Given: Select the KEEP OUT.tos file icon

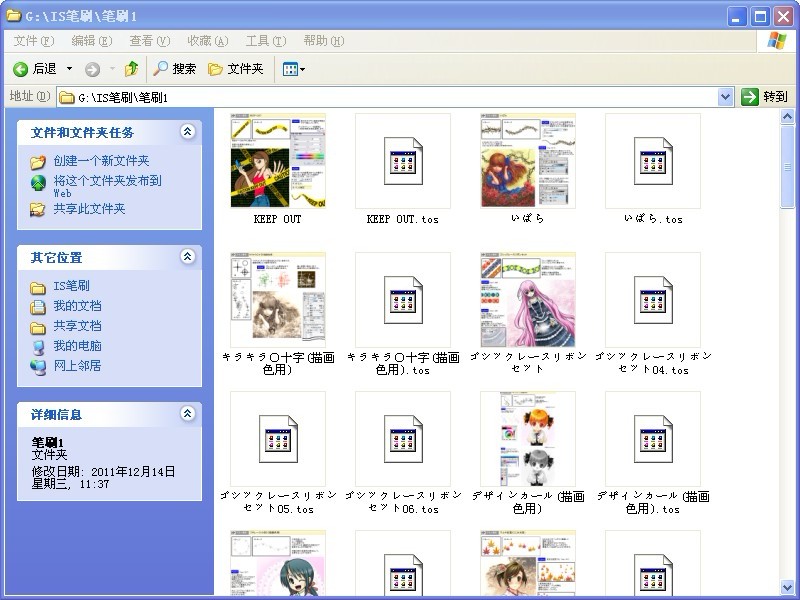Looking at the screenshot, I should point(403,161).
